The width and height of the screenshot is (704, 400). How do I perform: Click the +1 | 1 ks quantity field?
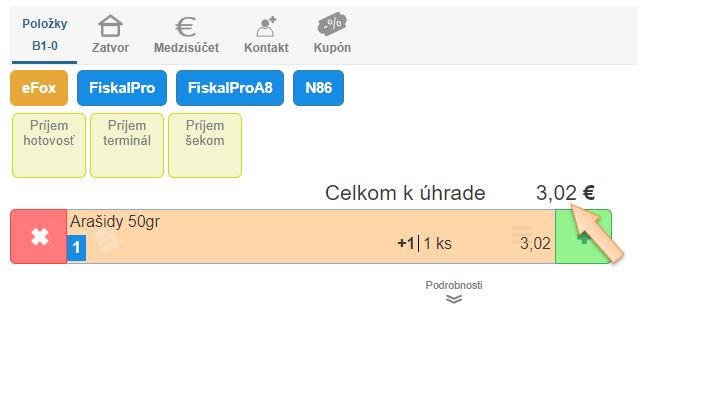click(424, 243)
